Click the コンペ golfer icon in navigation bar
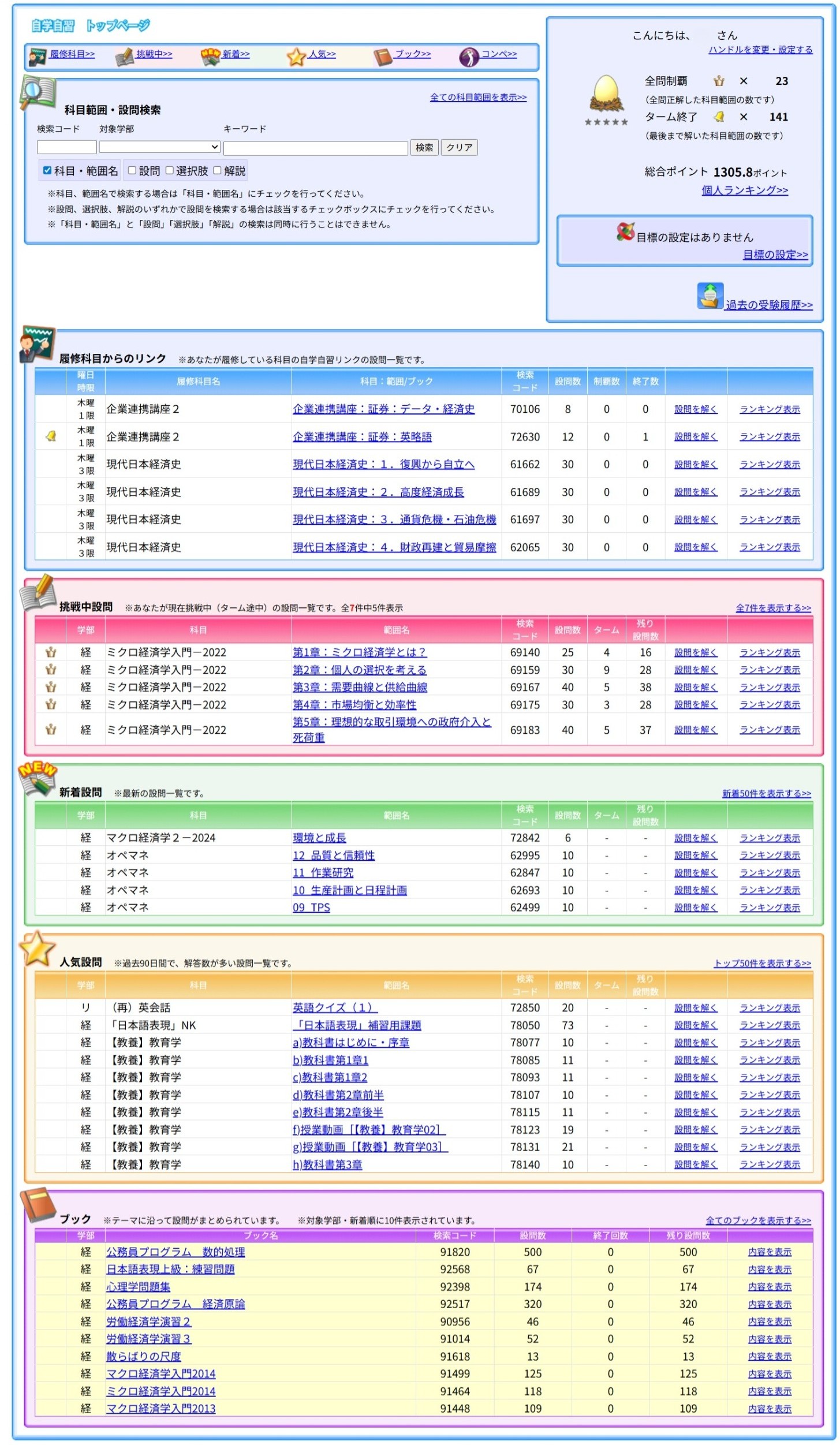The image size is (840, 1445). click(x=469, y=57)
